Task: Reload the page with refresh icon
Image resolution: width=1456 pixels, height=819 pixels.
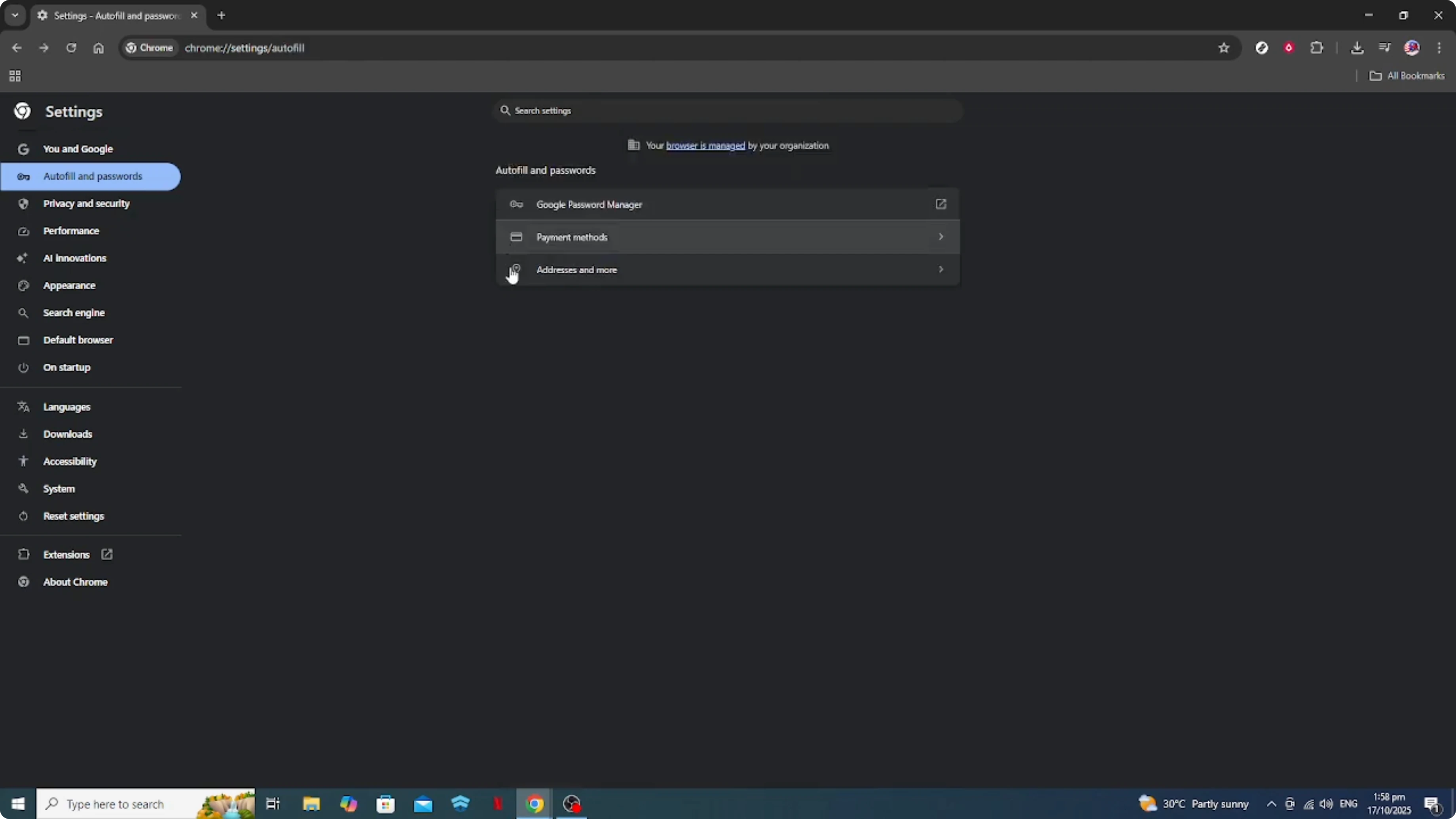Action: click(x=71, y=48)
